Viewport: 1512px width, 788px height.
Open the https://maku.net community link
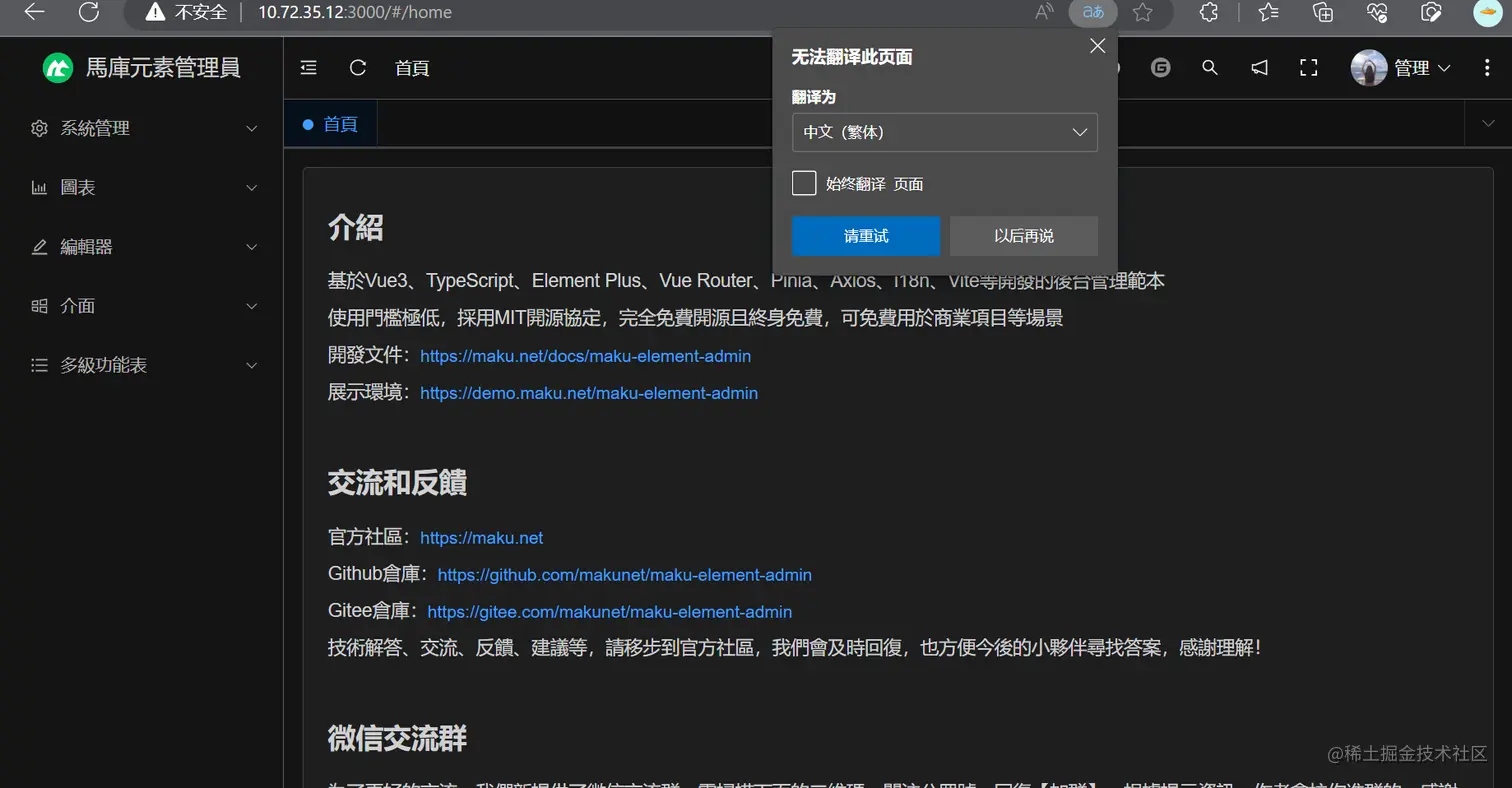point(481,538)
